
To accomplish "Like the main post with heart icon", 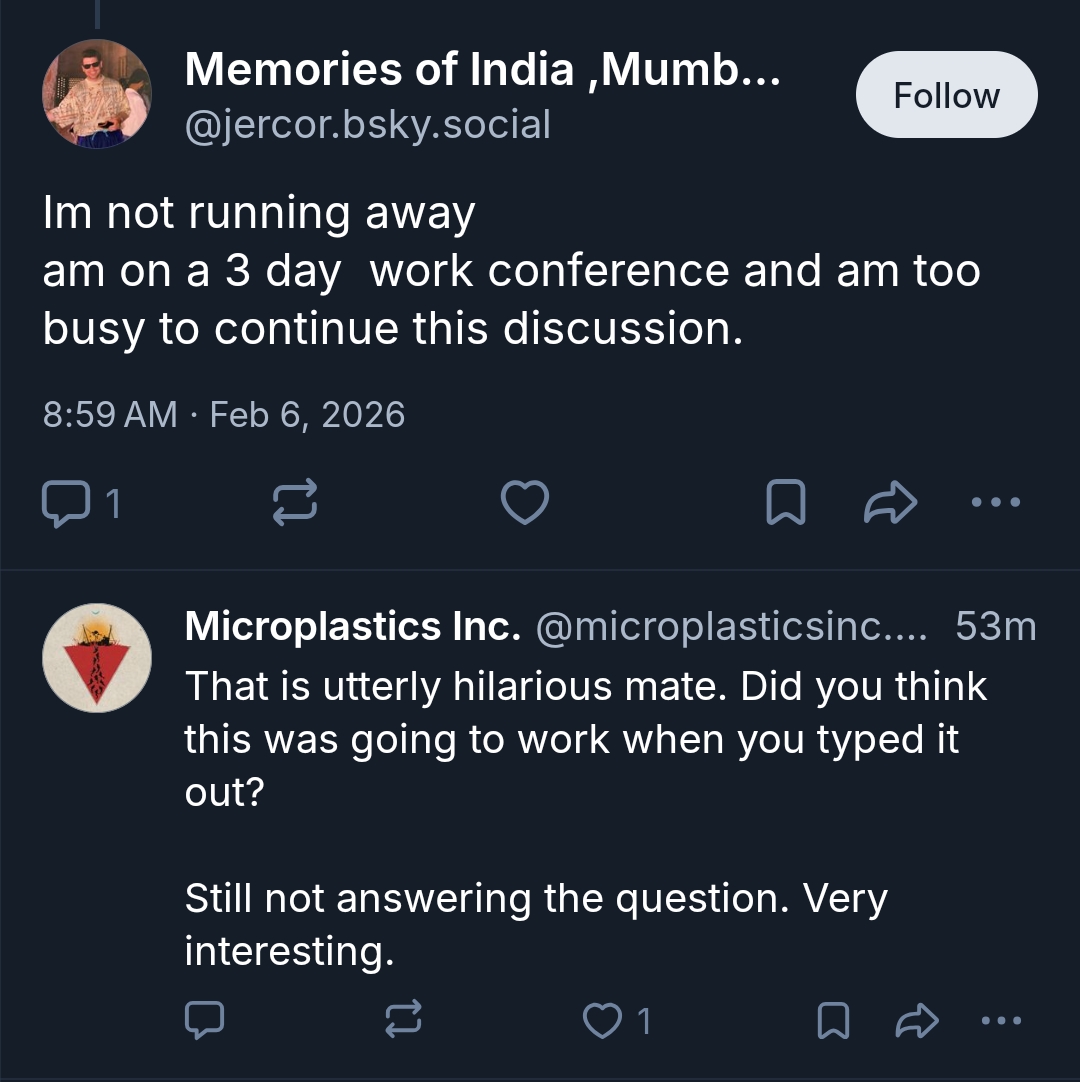I will pos(524,503).
